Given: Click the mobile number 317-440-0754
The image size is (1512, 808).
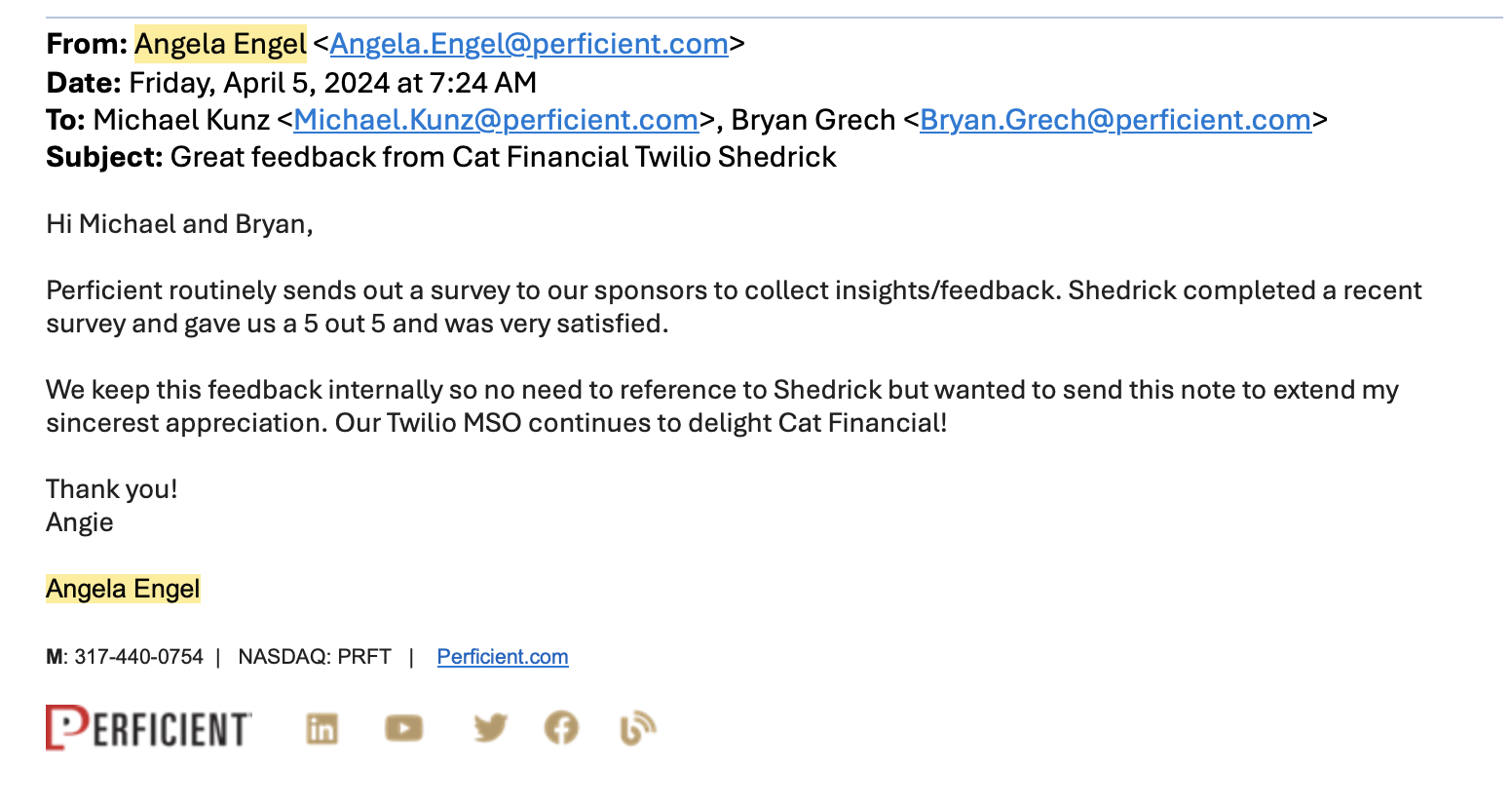Looking at the screenshot, I should [x=138, y=657].
